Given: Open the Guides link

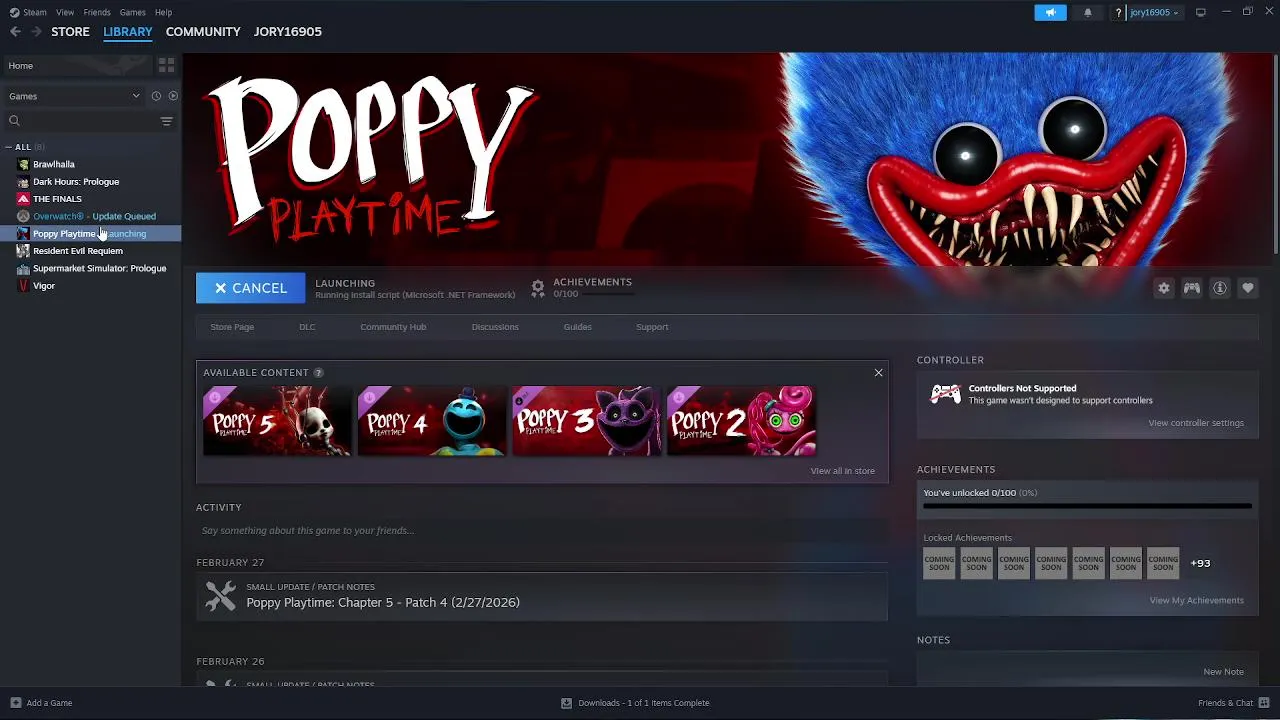Looking at the screenshot, I should pyautogui.click(x=577, y=327).
